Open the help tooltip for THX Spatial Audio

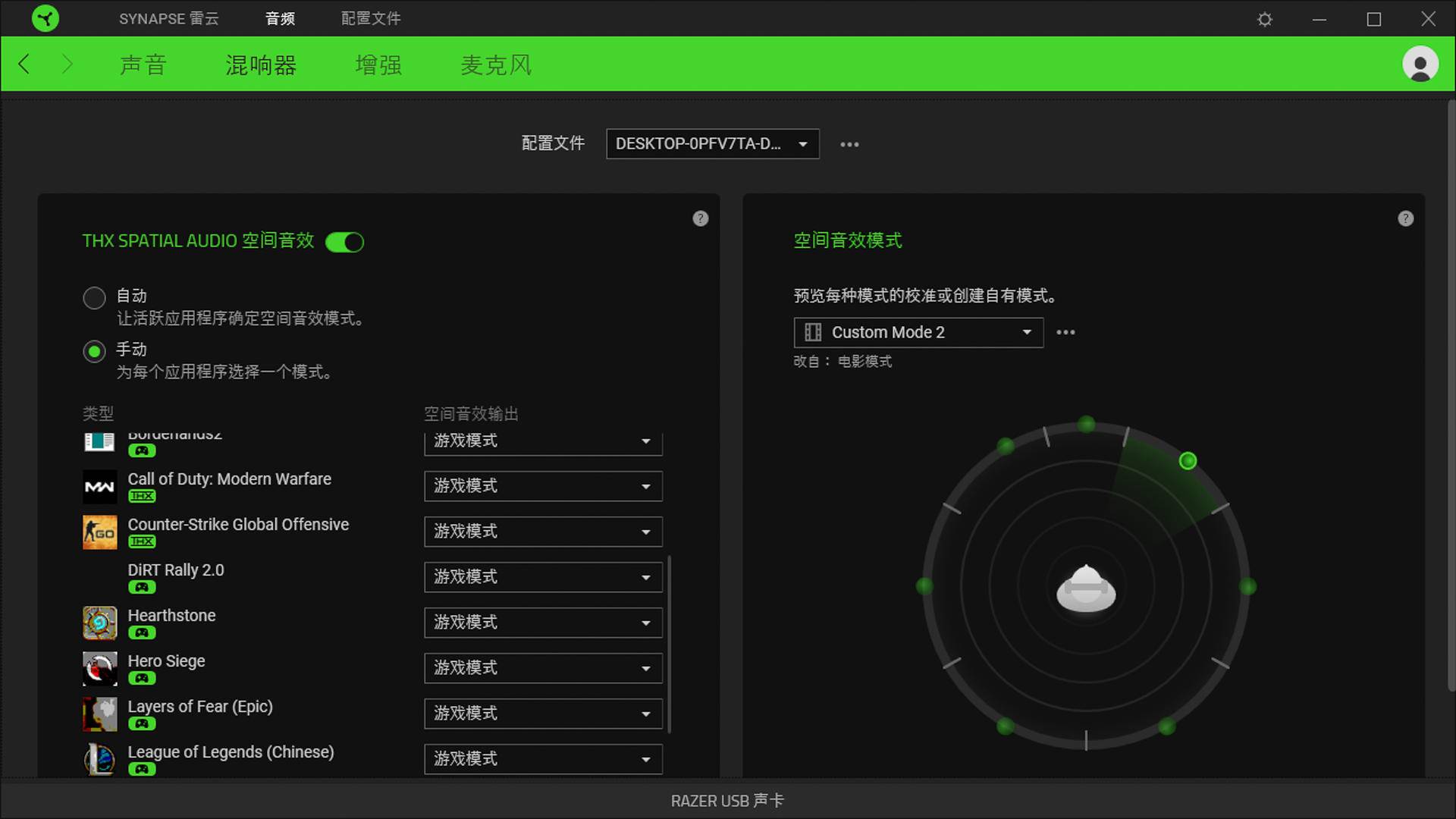[700, 218]
